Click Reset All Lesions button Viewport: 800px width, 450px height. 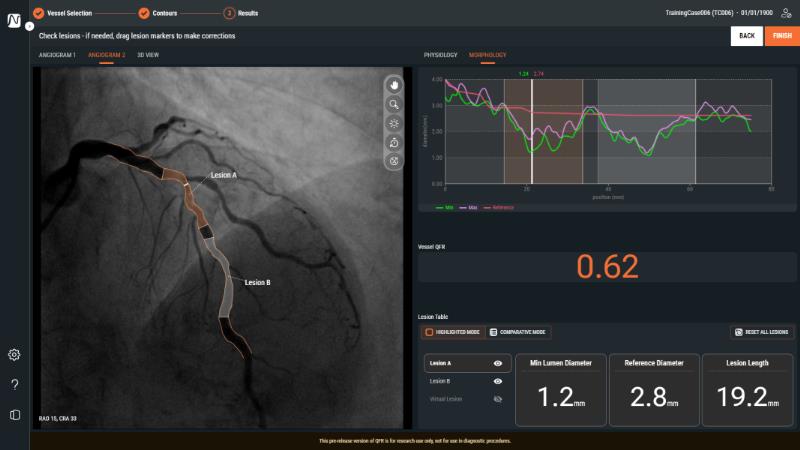[762, 332]
